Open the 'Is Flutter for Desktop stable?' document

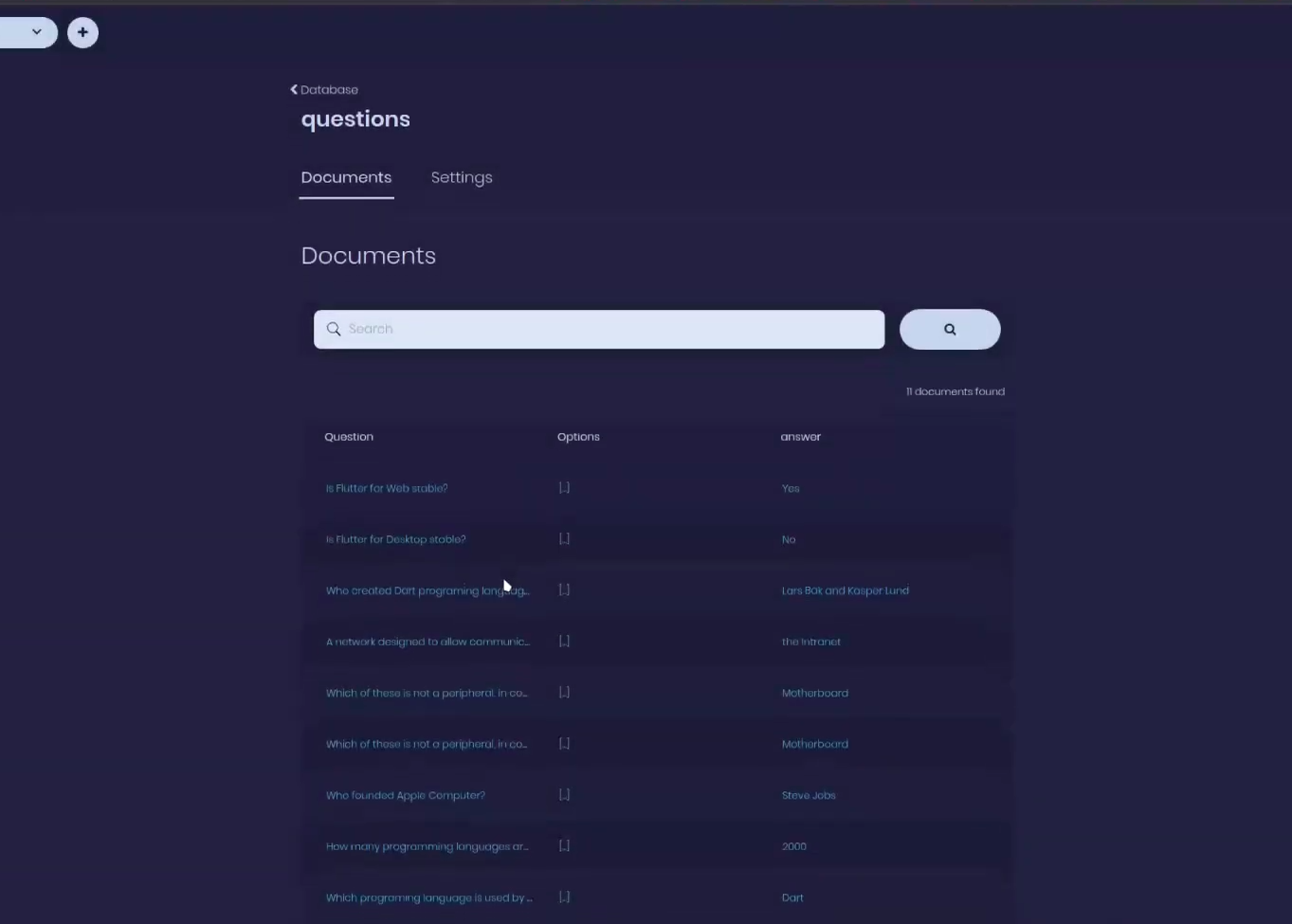[396, 538]
